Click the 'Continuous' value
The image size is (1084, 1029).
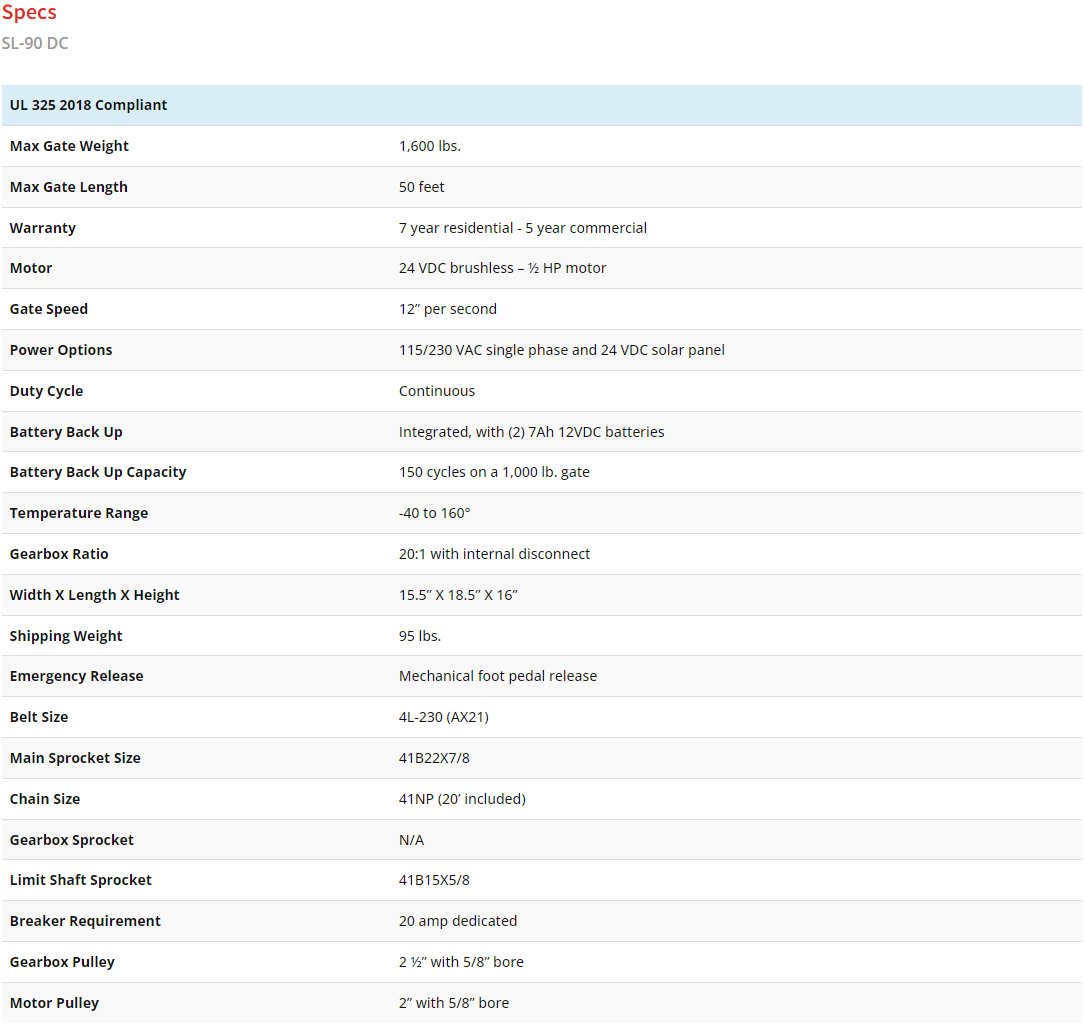pos(437,391)
